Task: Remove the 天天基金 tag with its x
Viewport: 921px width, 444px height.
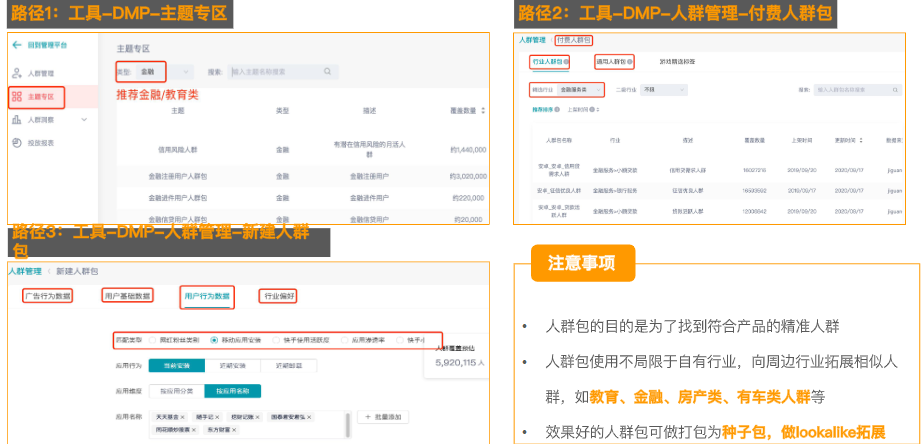Action: tap(182, 417)
